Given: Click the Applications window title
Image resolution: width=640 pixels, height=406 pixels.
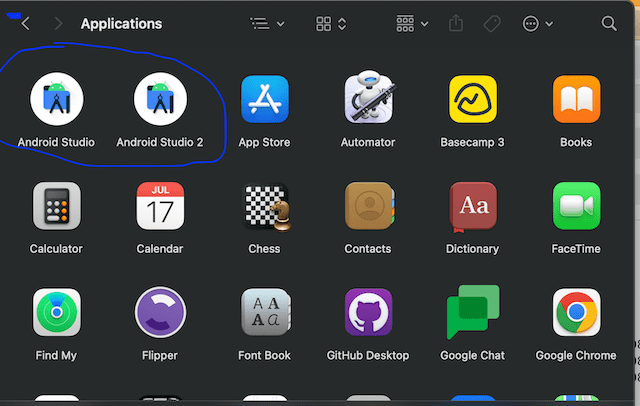Looking at the screenshot, I should 122,24.
